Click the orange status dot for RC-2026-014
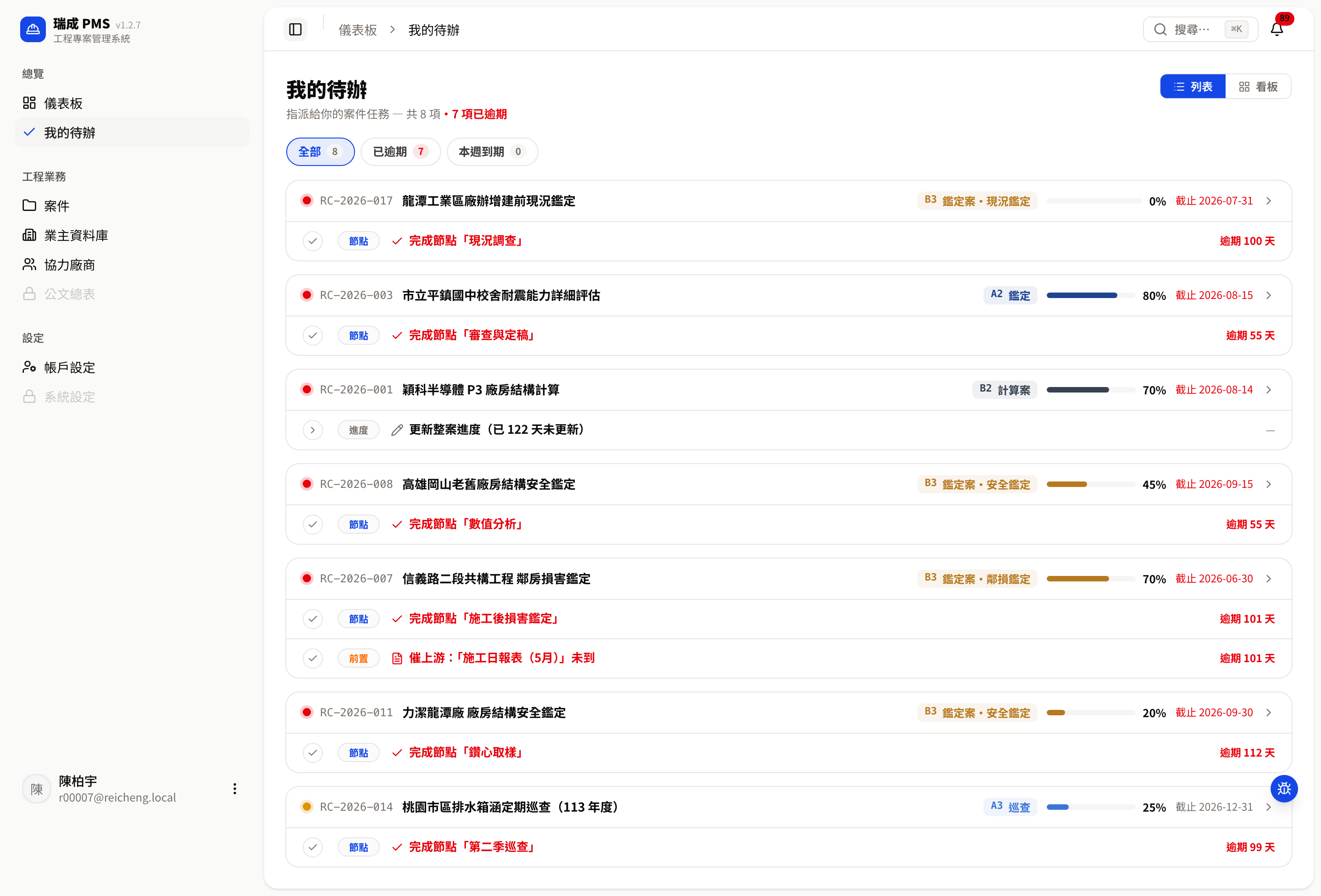Viewport: 1321px width, 896px height. [307, 807]
